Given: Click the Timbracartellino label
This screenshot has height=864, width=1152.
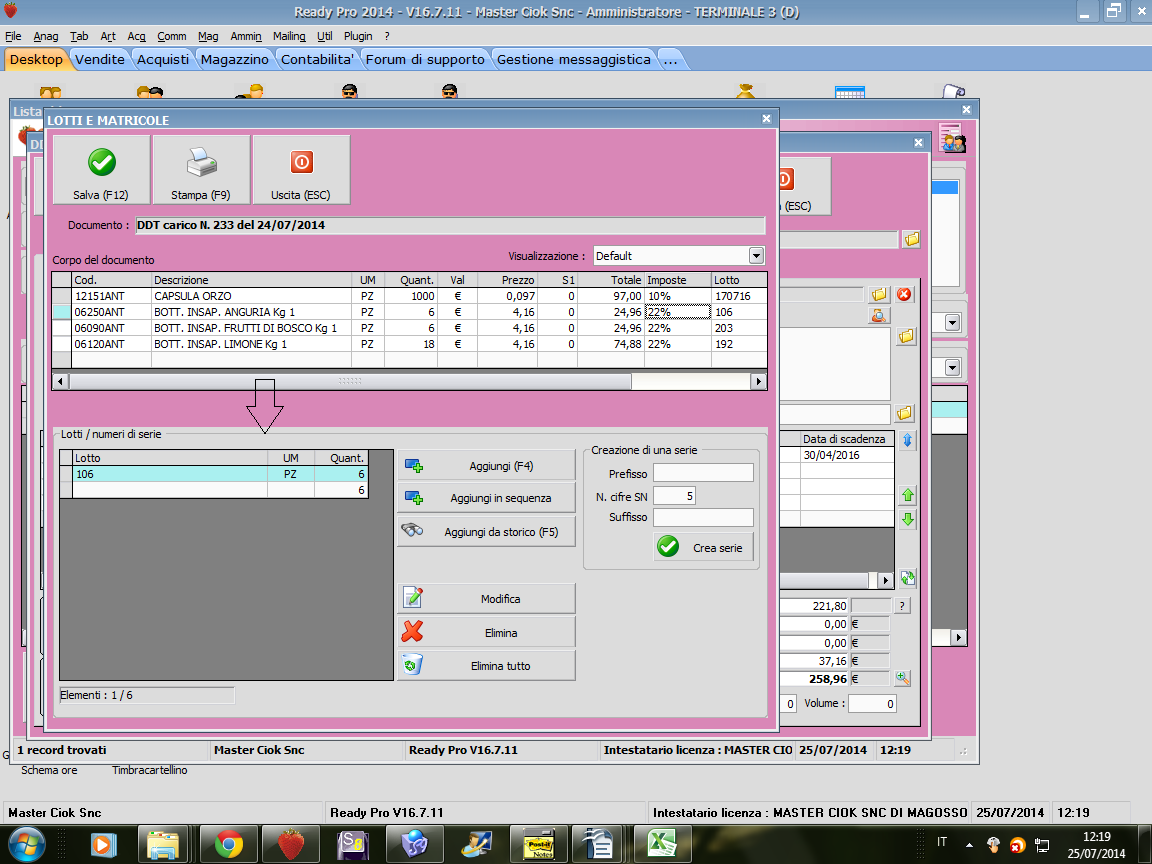Looking at the screenshot, I should [150, 770].
